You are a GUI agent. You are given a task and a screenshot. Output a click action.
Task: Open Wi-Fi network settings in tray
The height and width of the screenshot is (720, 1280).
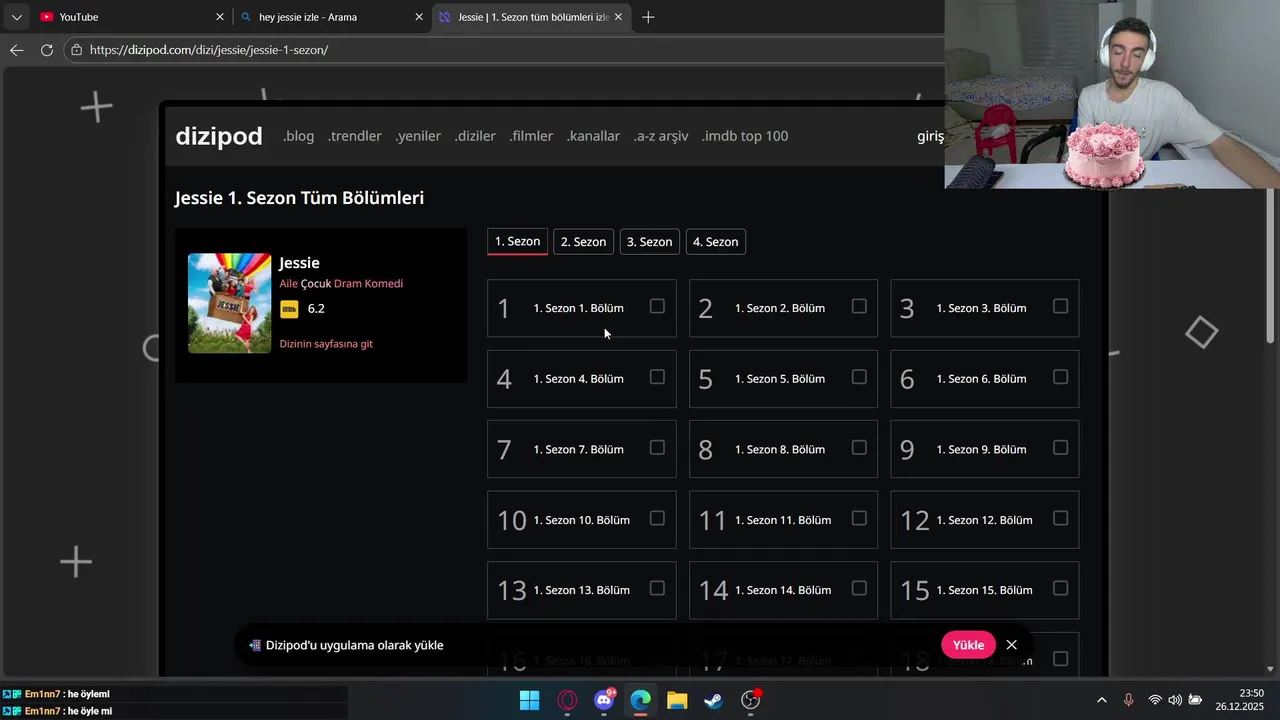[x=1155, y=700]
